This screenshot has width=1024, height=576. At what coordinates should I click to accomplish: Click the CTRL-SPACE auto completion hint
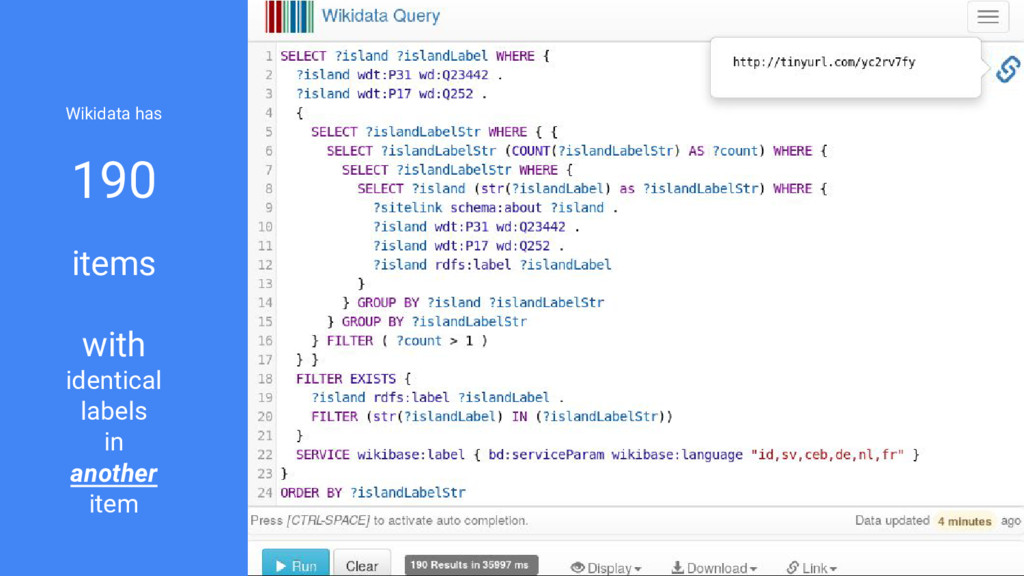389,520
